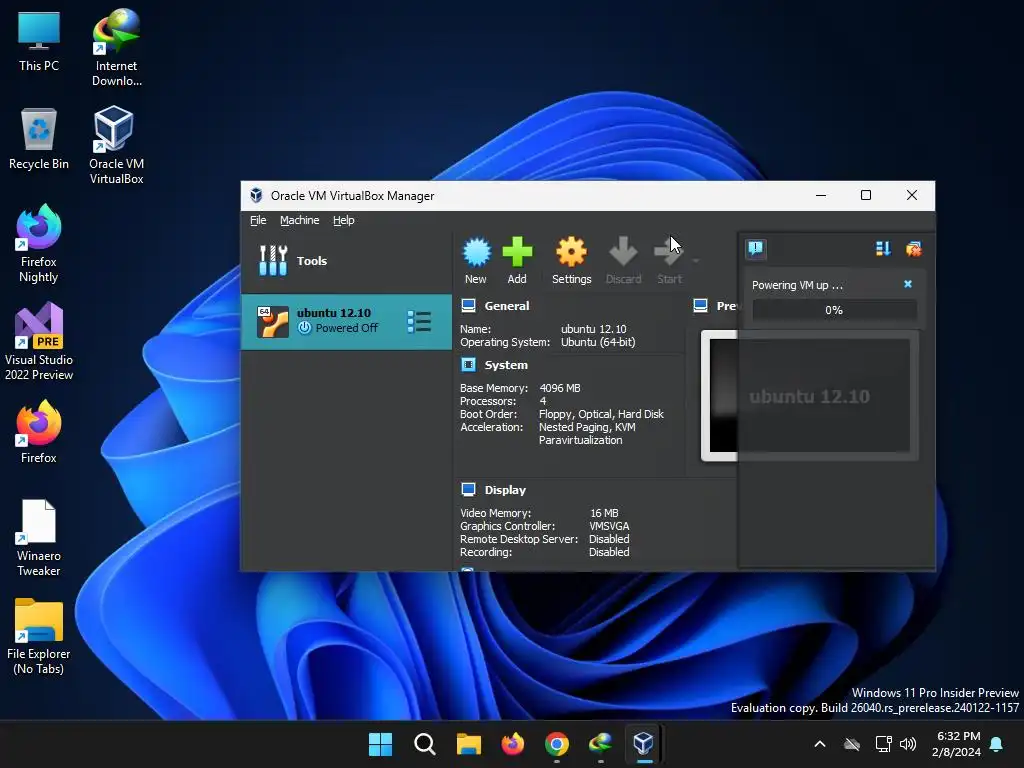Open the File menu
This screenshot has width=1024, height=768.
pos(258,220)
